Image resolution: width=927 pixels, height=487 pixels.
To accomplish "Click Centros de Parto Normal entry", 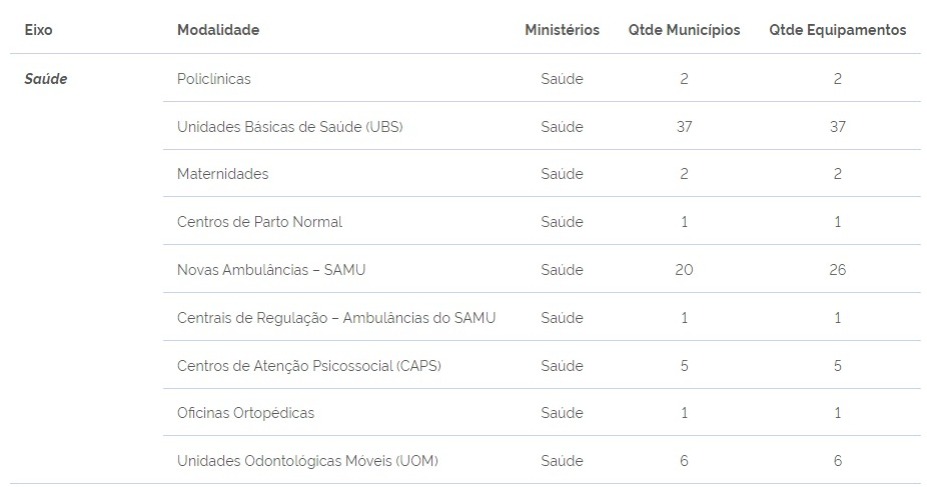I will click(x=260, y=222).
